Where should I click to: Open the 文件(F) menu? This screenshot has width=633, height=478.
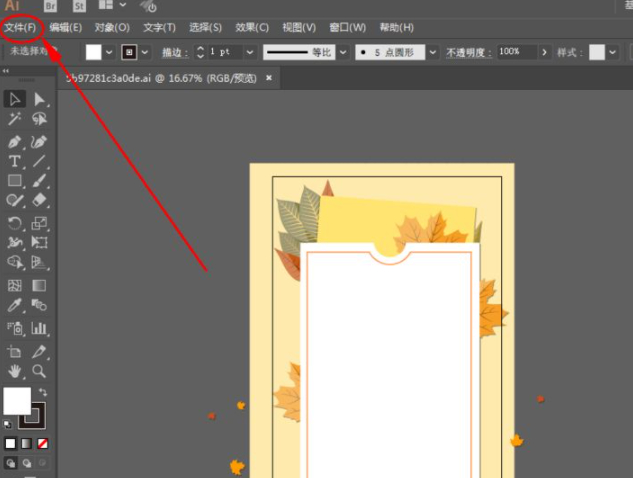[20, 27]
